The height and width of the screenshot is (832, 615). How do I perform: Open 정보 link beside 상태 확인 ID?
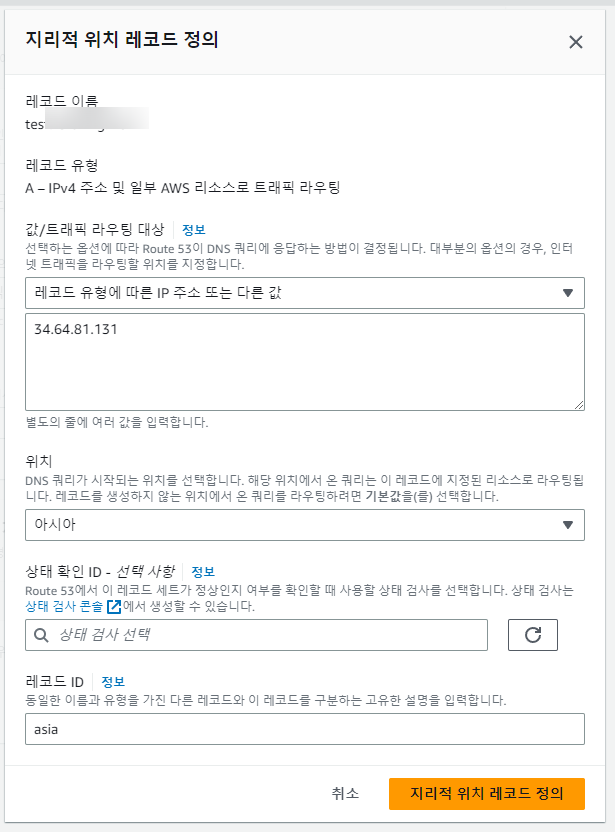[x=203, y=571]
